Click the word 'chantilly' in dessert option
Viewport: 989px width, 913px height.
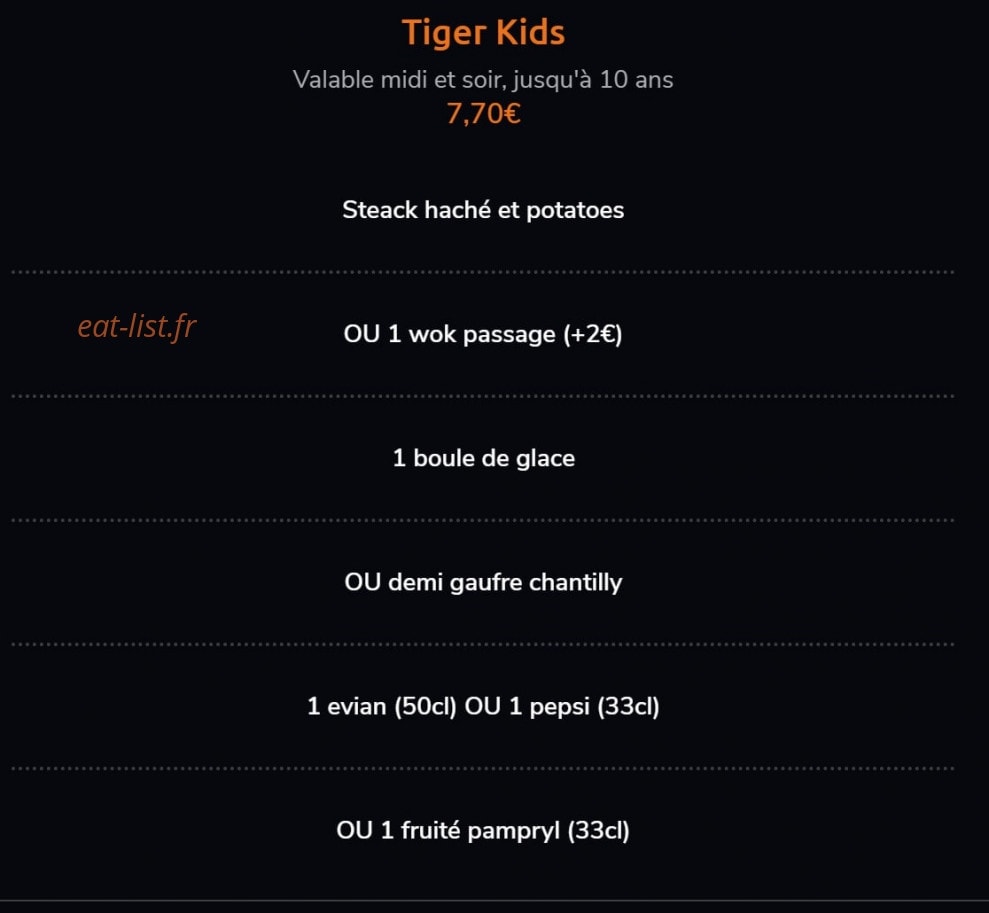pyautogui.click(x=575, y=583)
